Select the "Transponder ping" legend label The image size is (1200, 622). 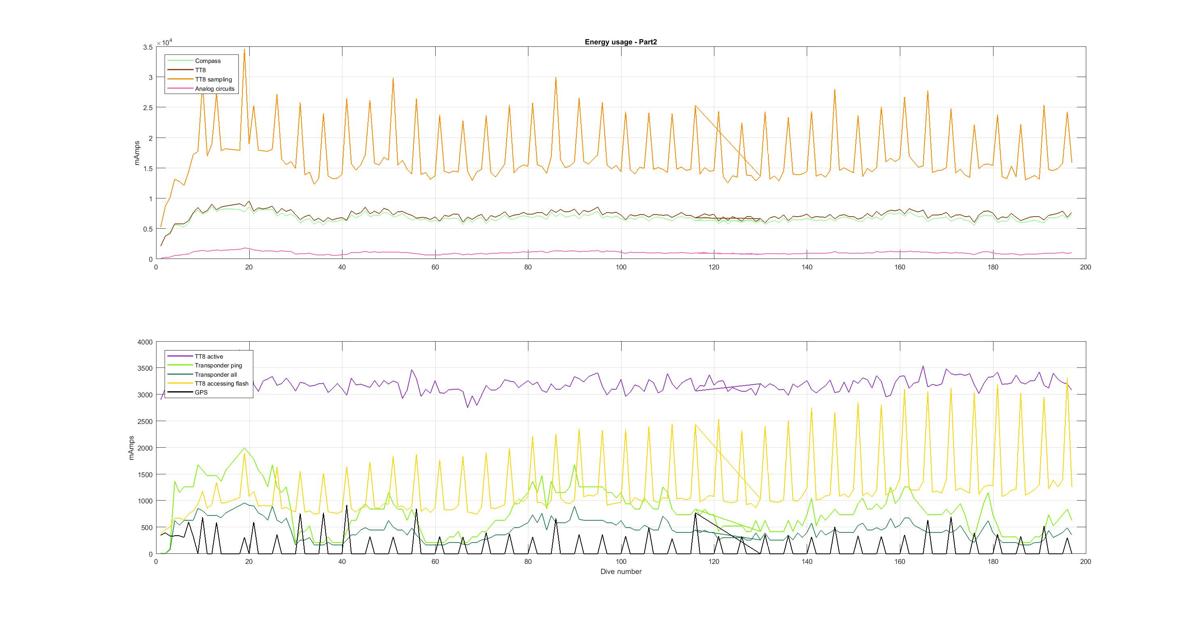pyautogui.click(x=218, y=365)
